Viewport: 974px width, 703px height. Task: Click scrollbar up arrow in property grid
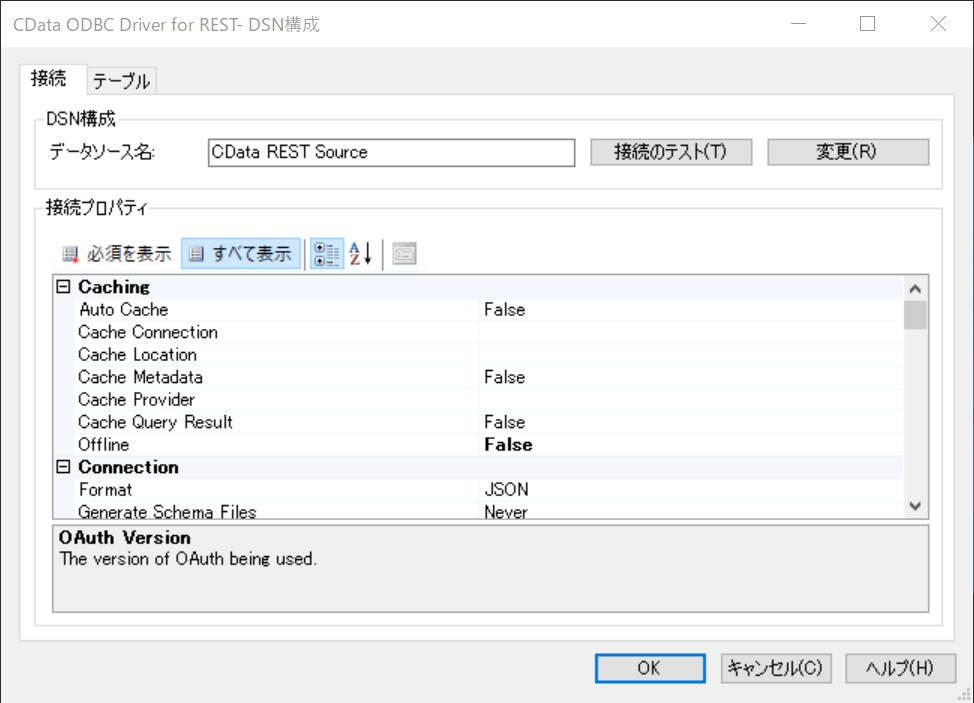915,289
